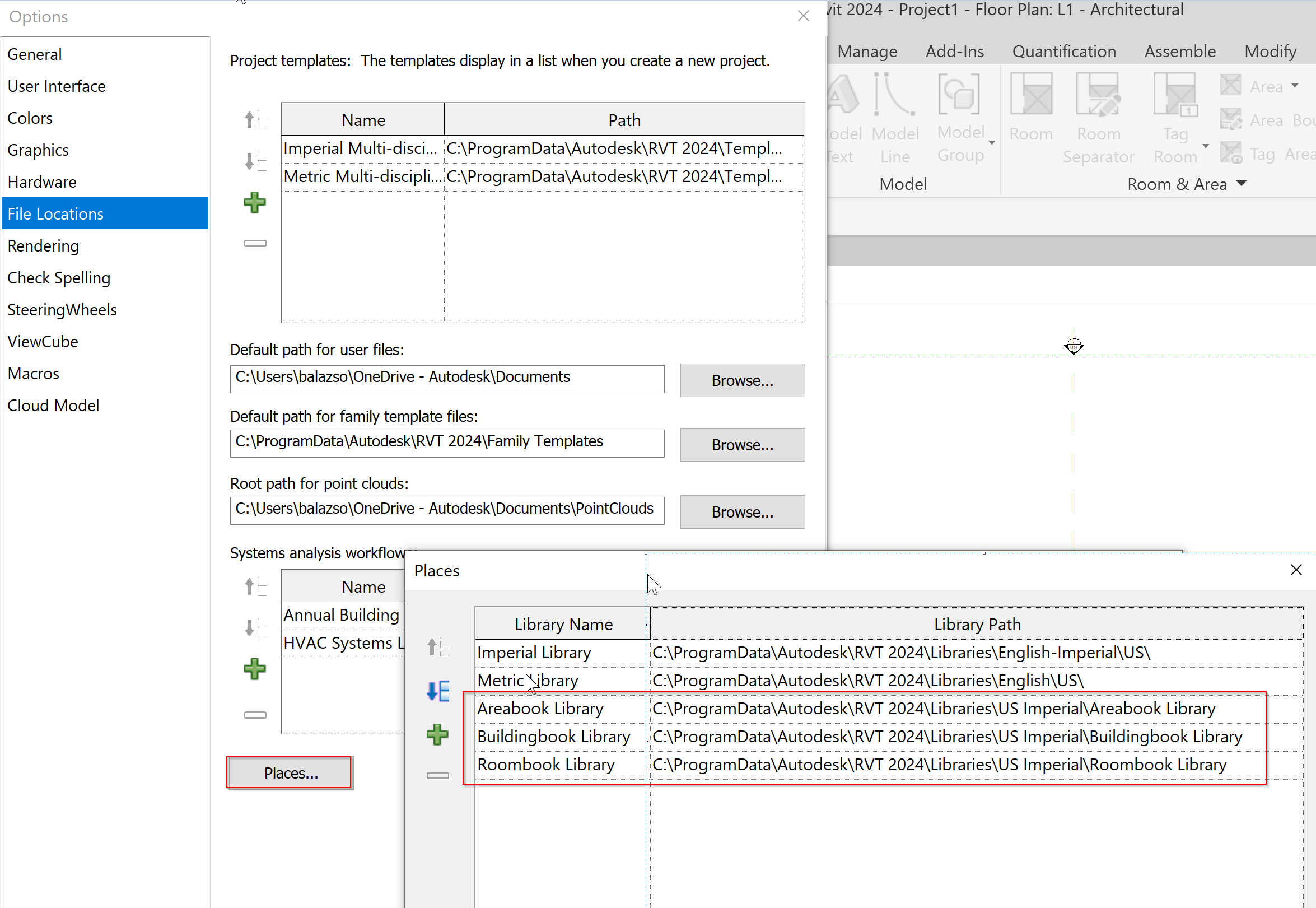Click Browse for the default user files path
1316x908 pixels.
click(741, 380)
